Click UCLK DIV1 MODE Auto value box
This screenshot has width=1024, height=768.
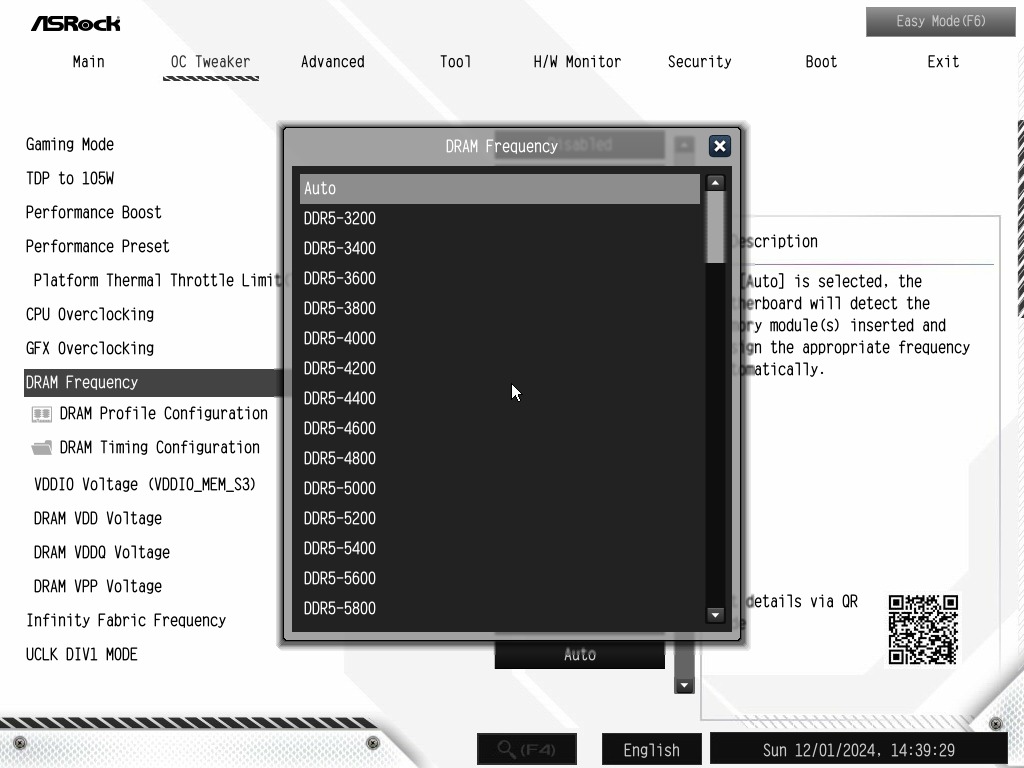point(579,654)
